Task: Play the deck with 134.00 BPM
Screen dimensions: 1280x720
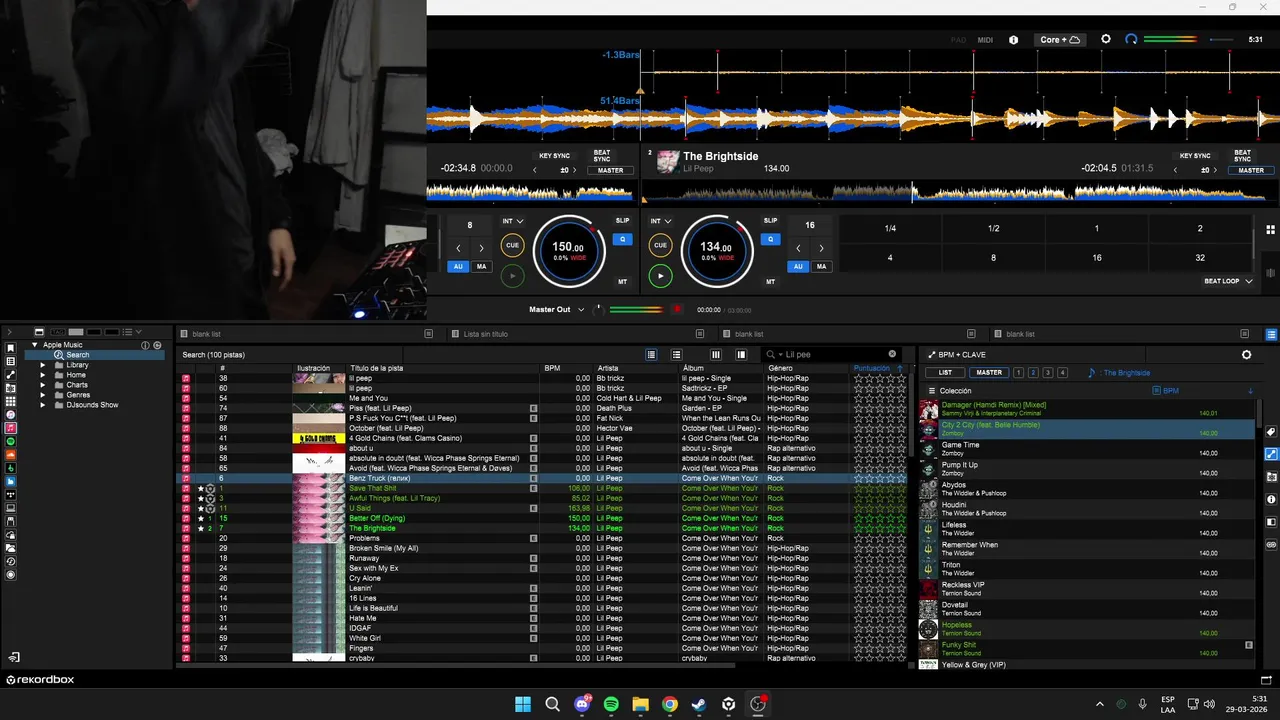Action: coord(660,275)
